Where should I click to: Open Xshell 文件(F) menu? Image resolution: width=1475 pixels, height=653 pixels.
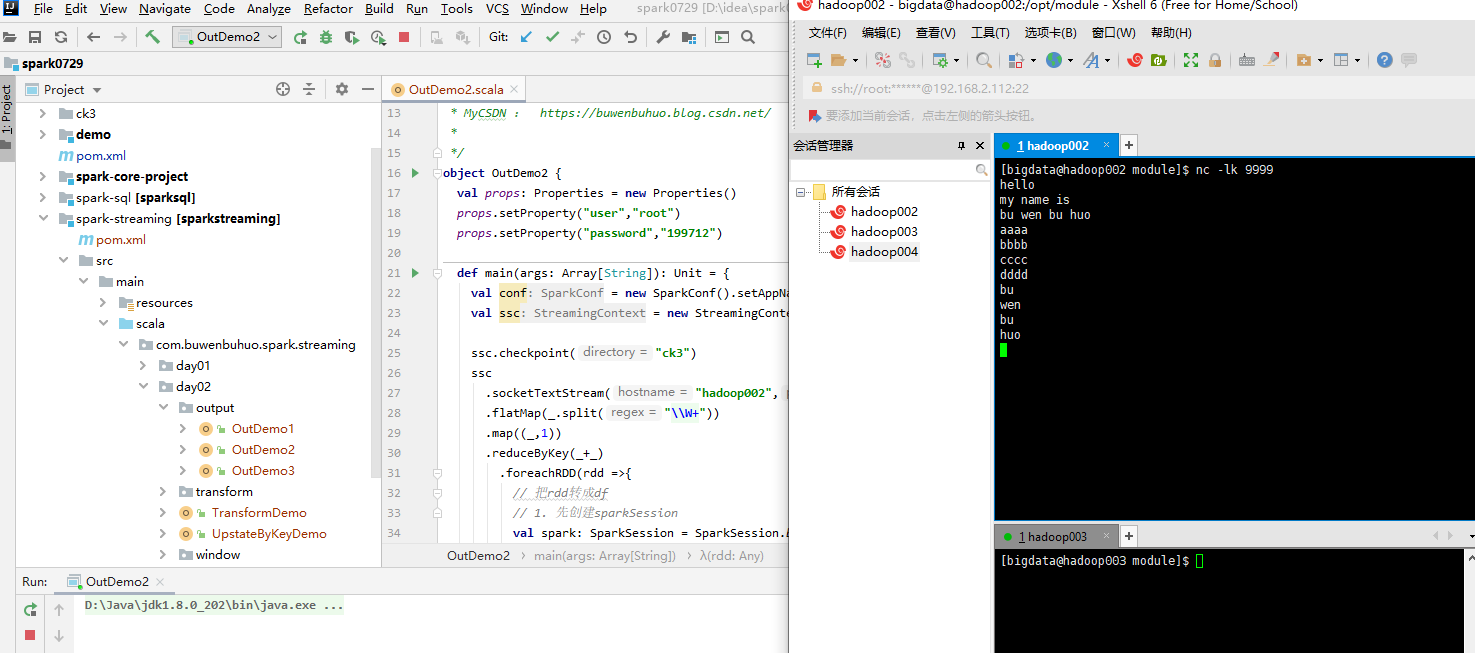[827, 33]
